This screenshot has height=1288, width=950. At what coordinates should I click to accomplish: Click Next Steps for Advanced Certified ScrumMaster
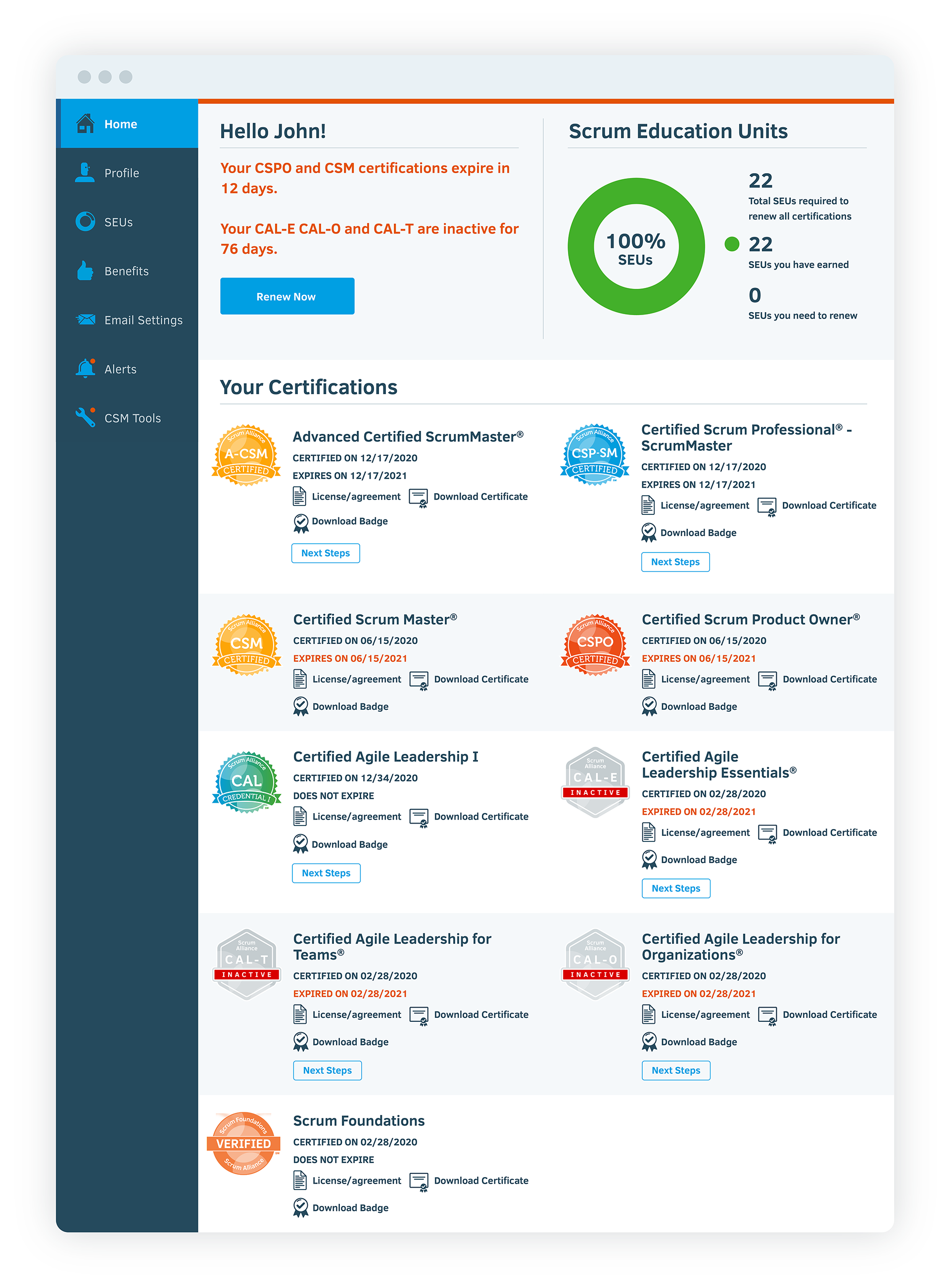(326, 553)
